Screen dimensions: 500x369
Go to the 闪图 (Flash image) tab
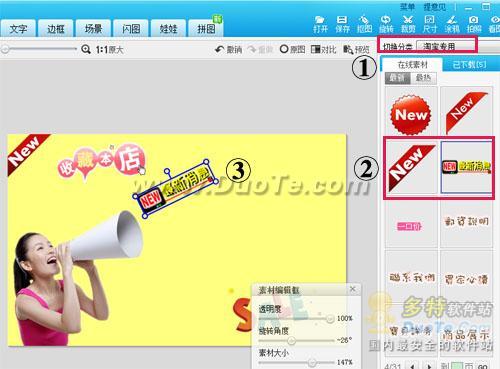pos(131,28)
